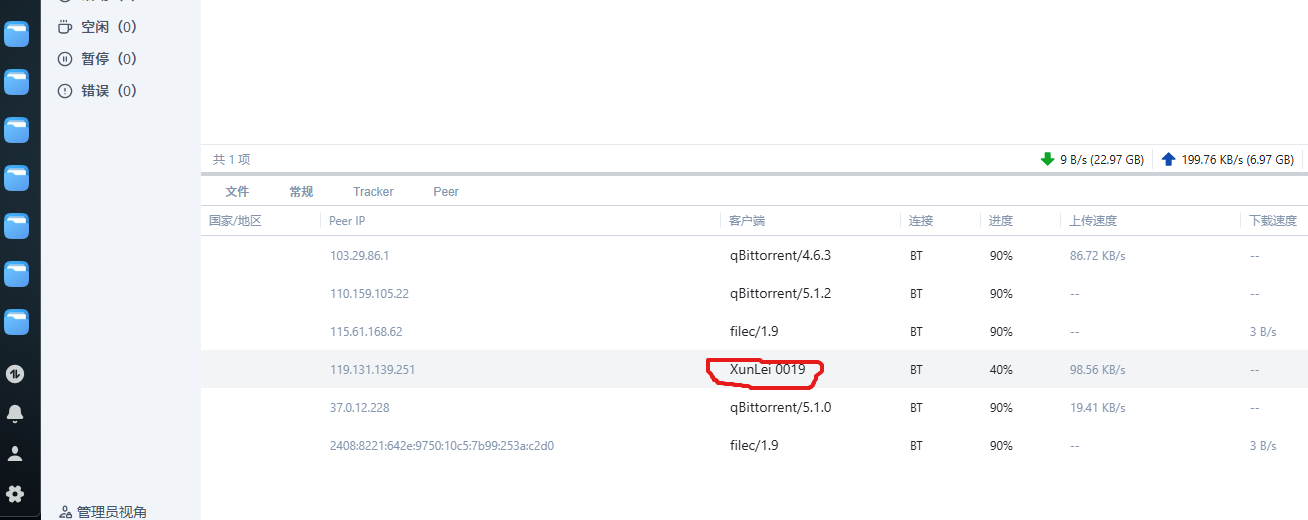Switch to the Tracker tab
The width and height of the screenshot is (1308, 520).
click(373, 191)
